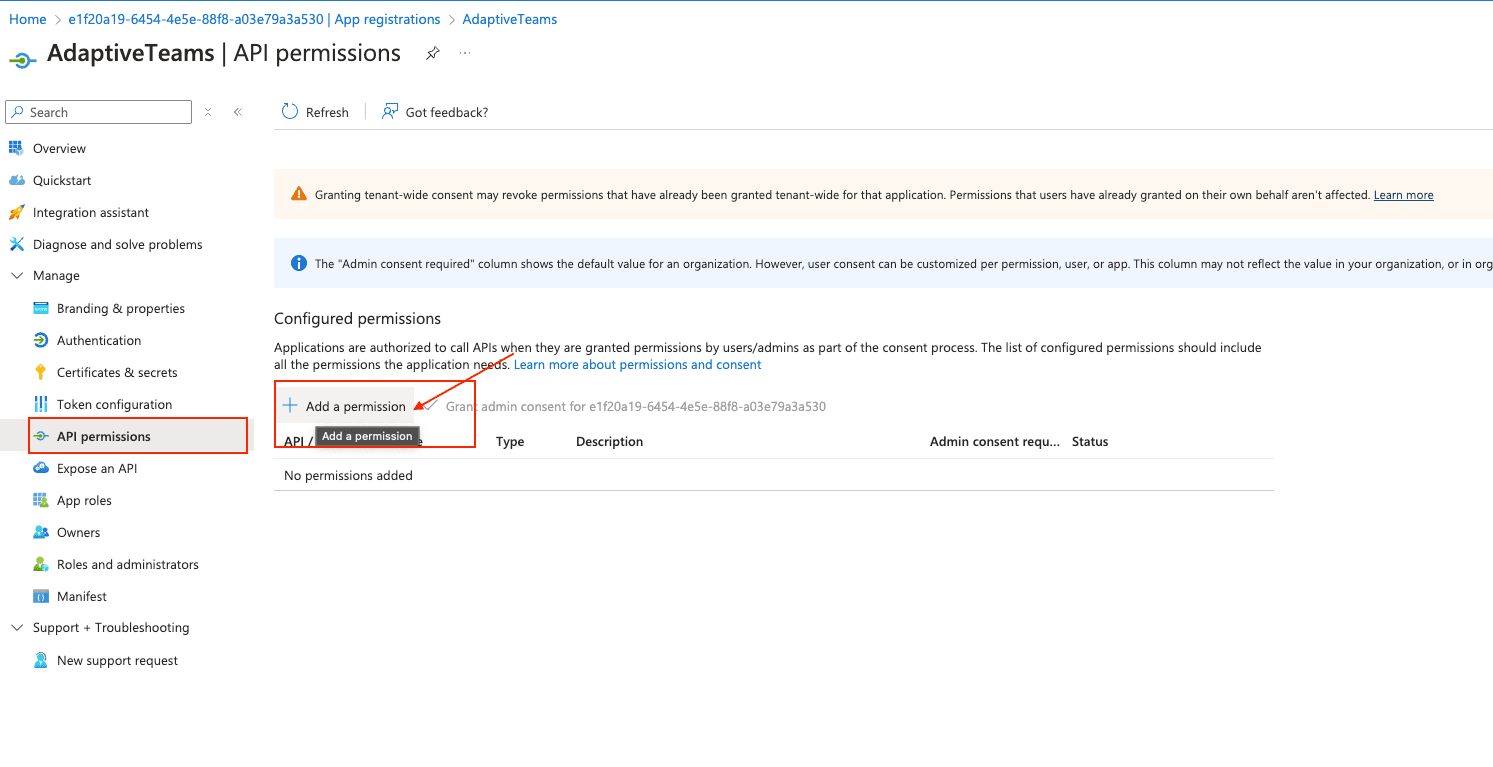Image resolution: width=1493 pixels, height=767 pixels.
Task: Click the Token configuration bars icon
Action: (41, 404)
